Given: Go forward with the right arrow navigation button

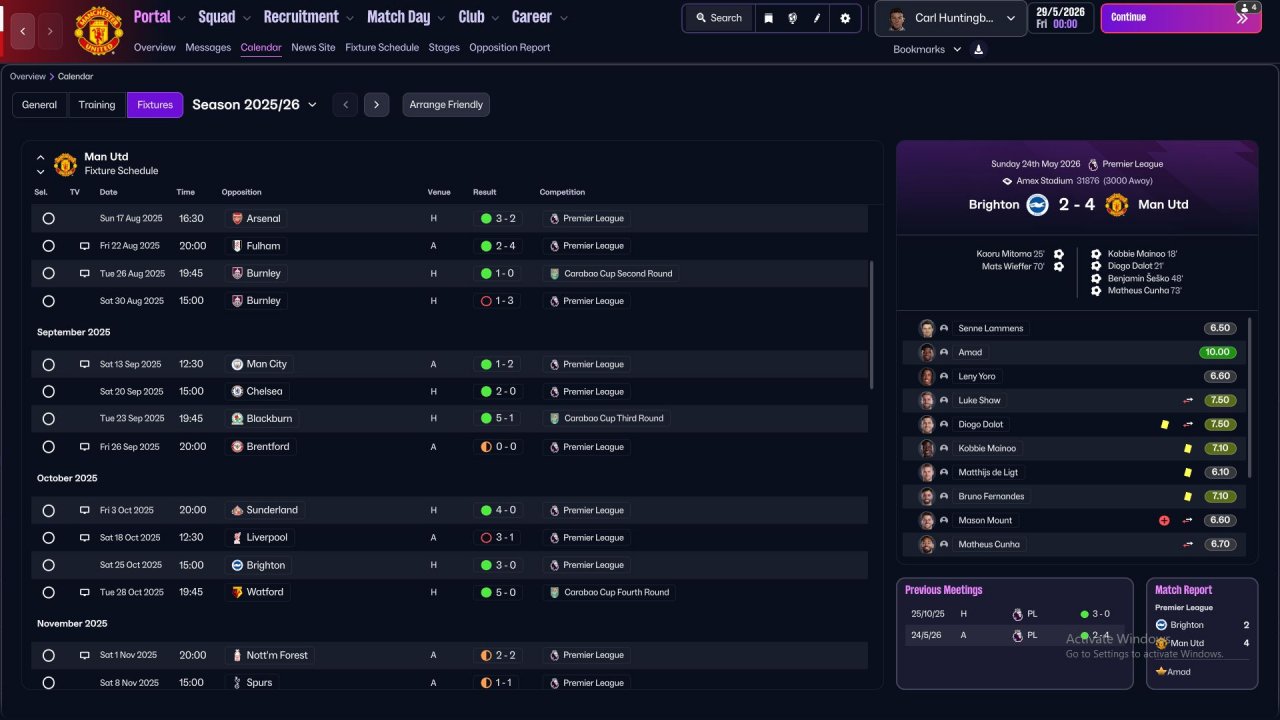Looking at the screenshot, I should [51, 32].
